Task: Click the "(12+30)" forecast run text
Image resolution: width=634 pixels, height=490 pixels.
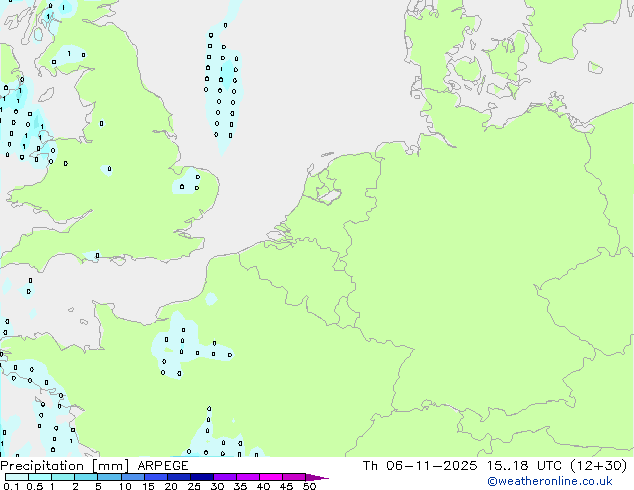Action: click(x=599, y=466)
